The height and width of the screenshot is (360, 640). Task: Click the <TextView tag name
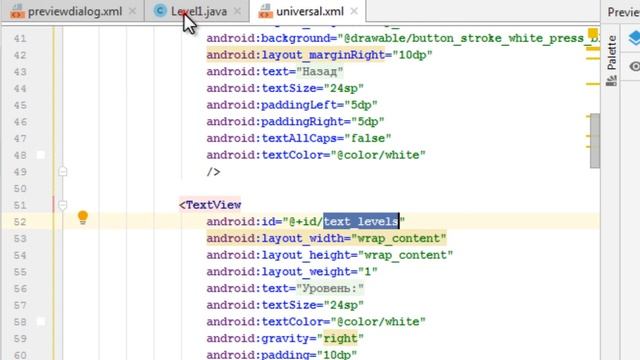click(210, 205)
